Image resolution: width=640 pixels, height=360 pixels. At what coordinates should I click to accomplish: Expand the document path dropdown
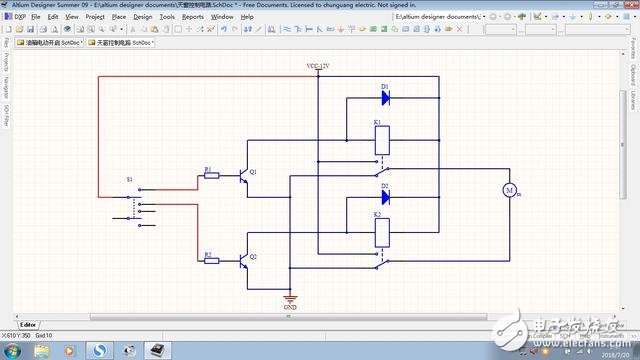click(484, 17)
